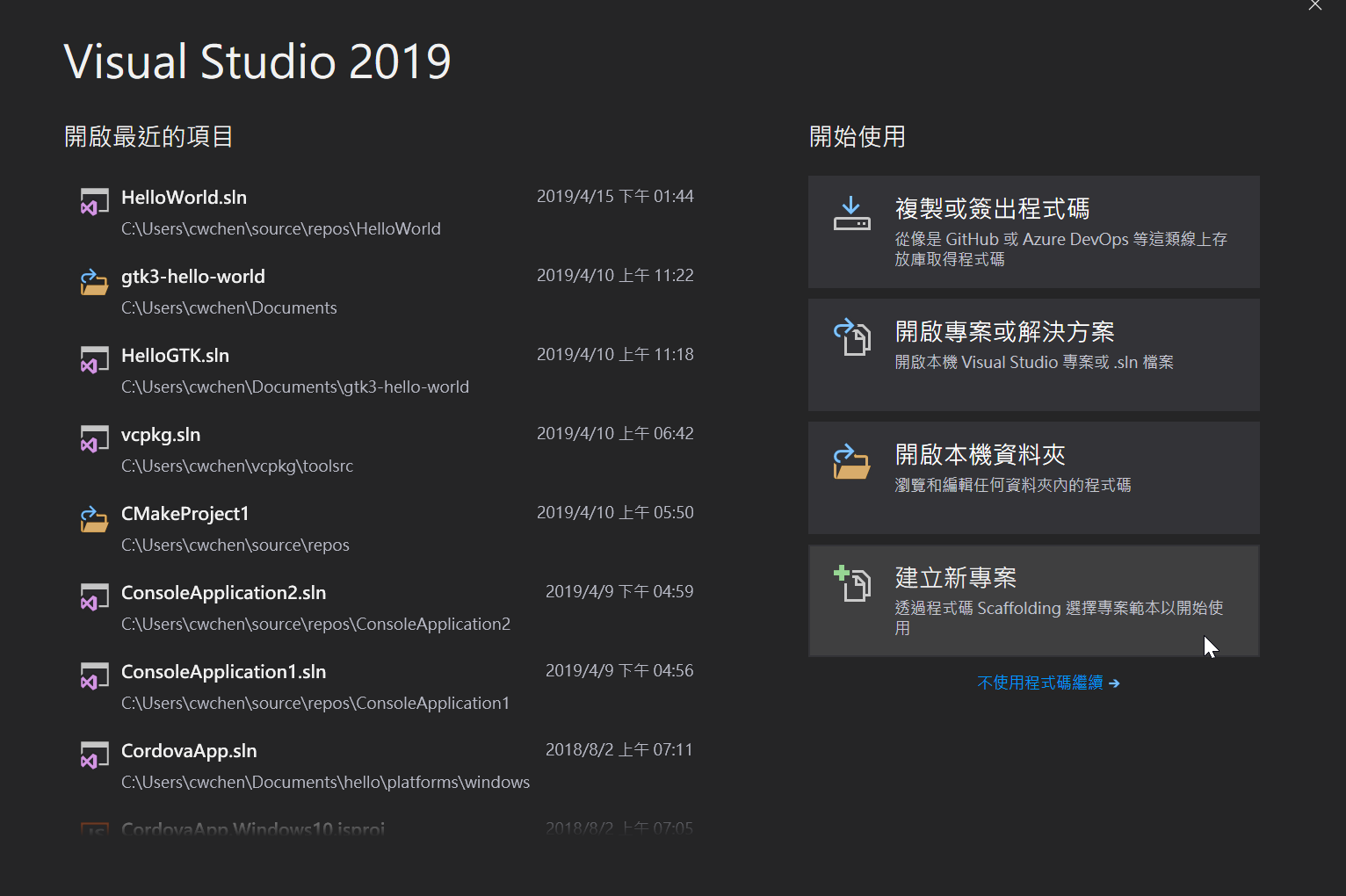This screenshot has height=896, width=1346.
Task: Click the HelloGTK.sln solution icon
Action: click(94, 360)
